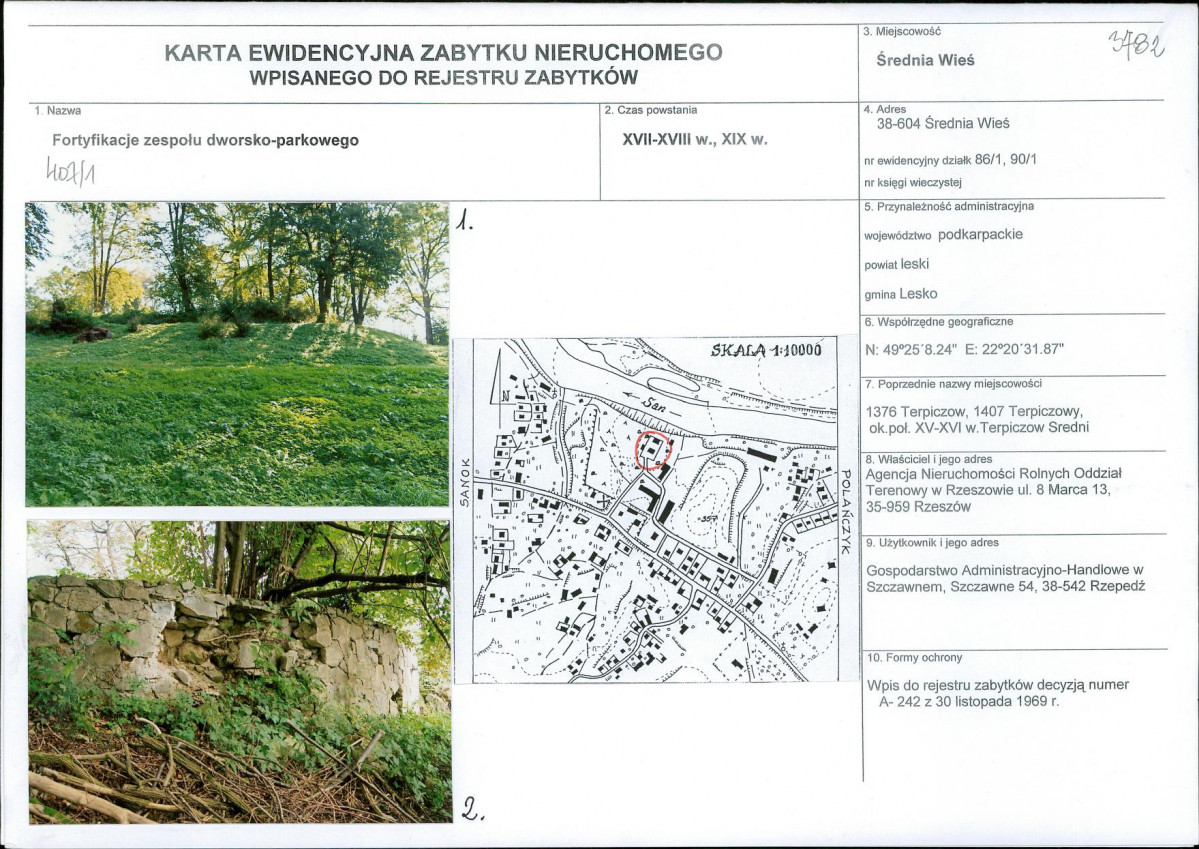Viewport: 1199px width, 849px height.
Task: Click the label '9. Użytkownik i jego adres'
Action: point(933,543)
